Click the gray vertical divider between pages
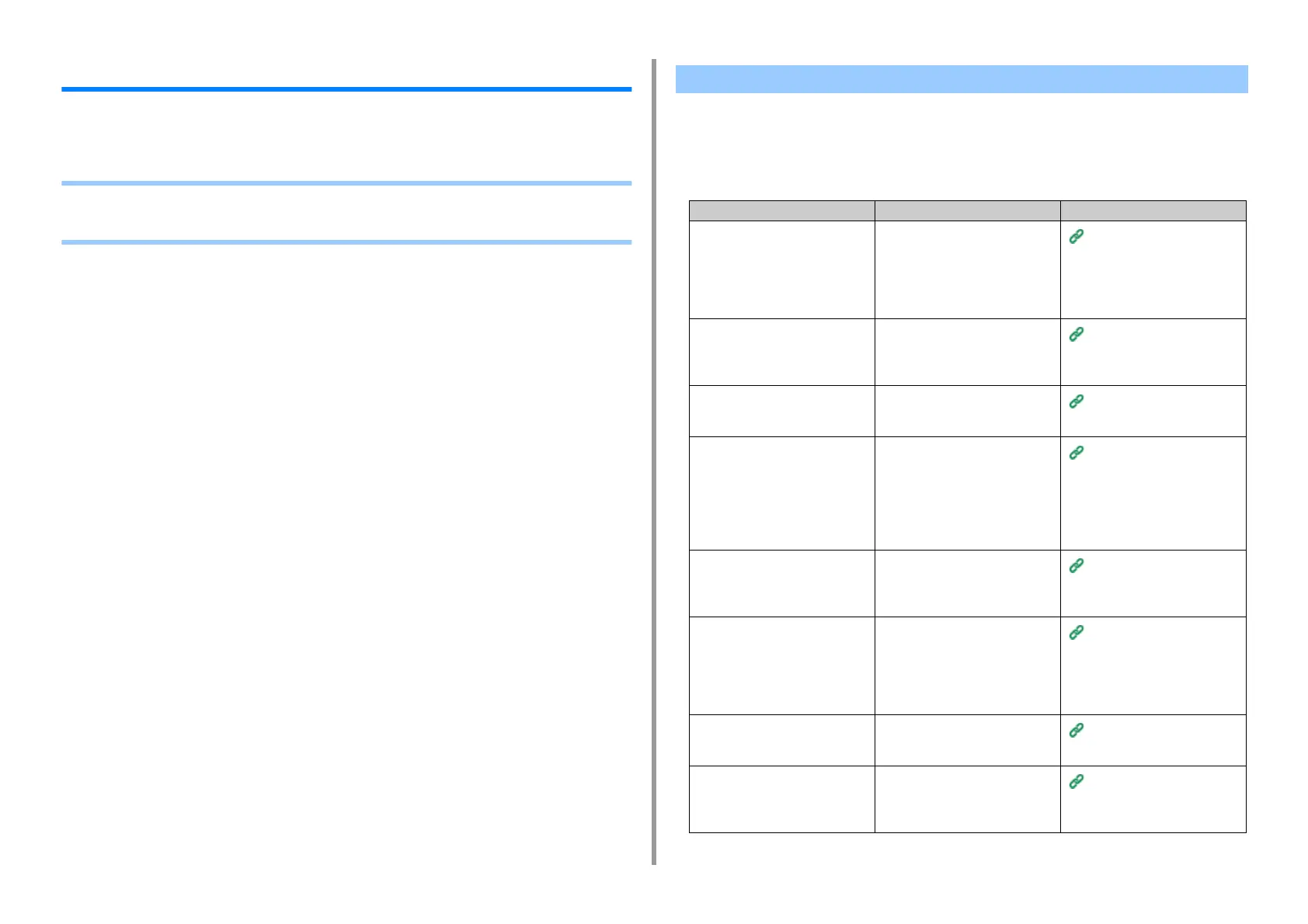Viewport: 1308px width, 924px height. point(654,462)
